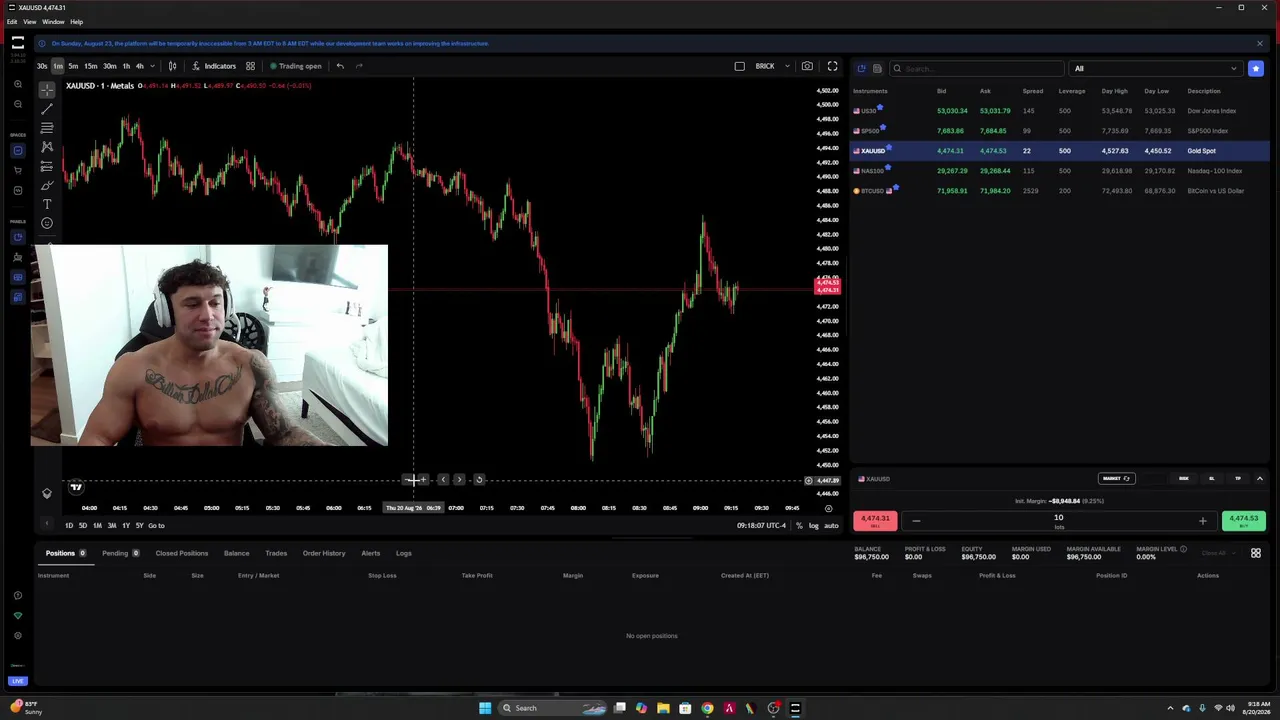Expand the timeframe list dropdown arrow
The height and width of the screenshot is (720, 1280).
pyautogui.click(x=152, y=66)
